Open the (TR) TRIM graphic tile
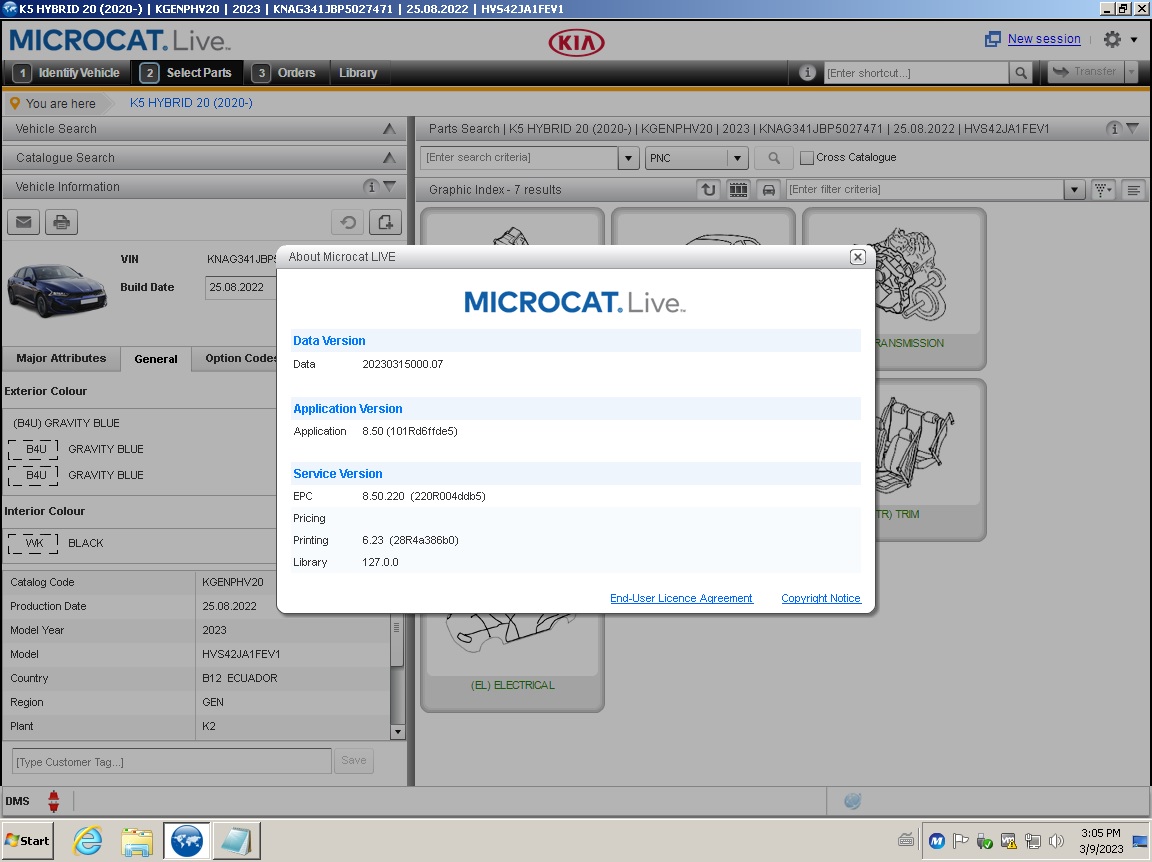 pos(930,461)
